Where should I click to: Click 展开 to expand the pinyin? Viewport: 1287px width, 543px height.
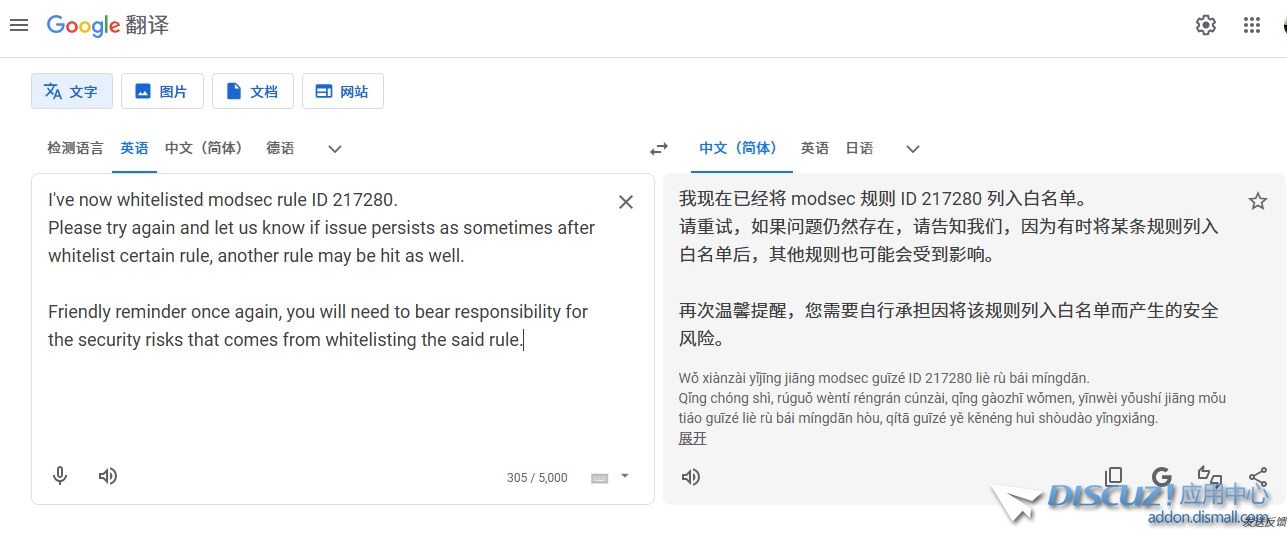pos(693,438)
